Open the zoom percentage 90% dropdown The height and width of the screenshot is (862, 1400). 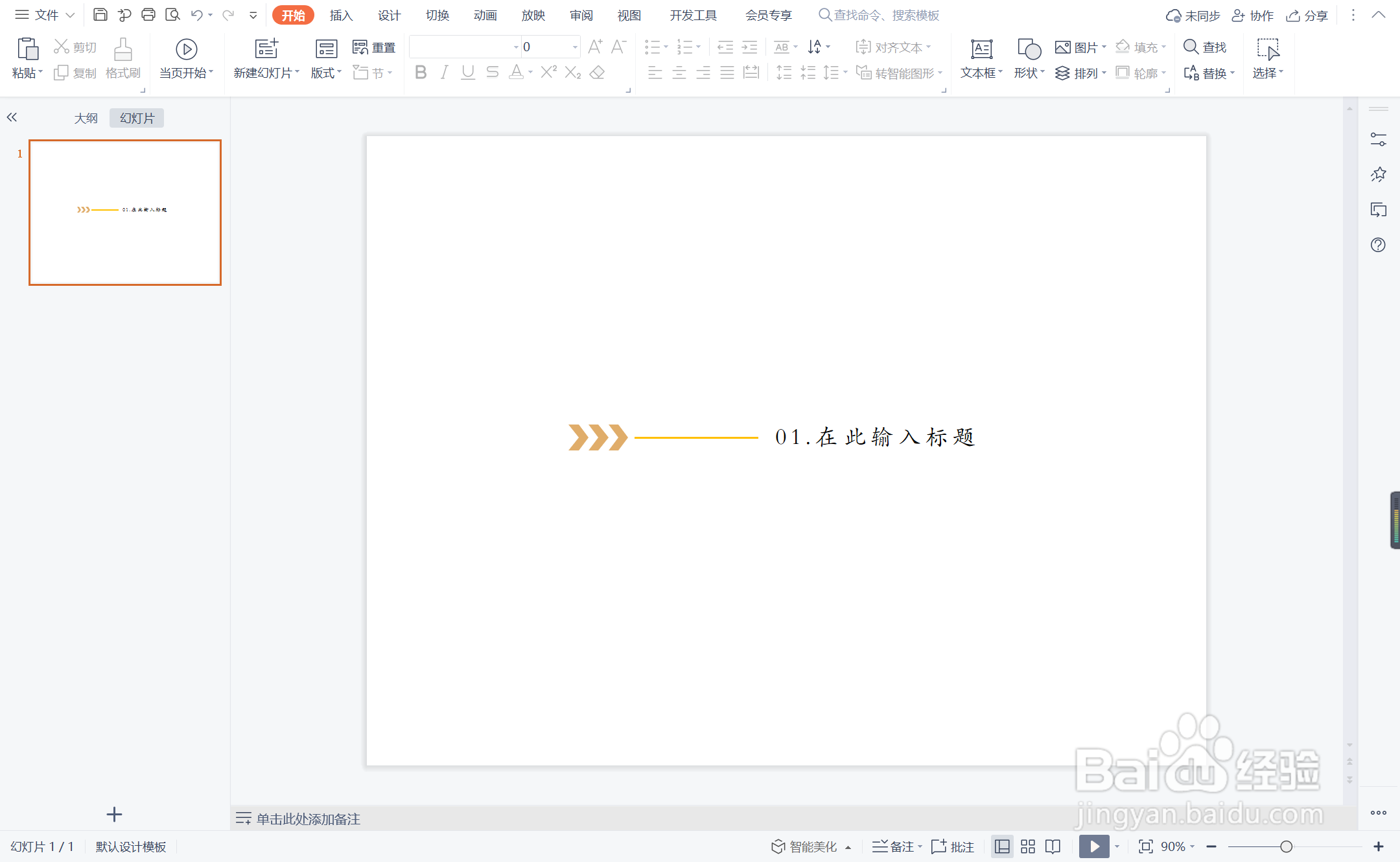[1177, 846]
